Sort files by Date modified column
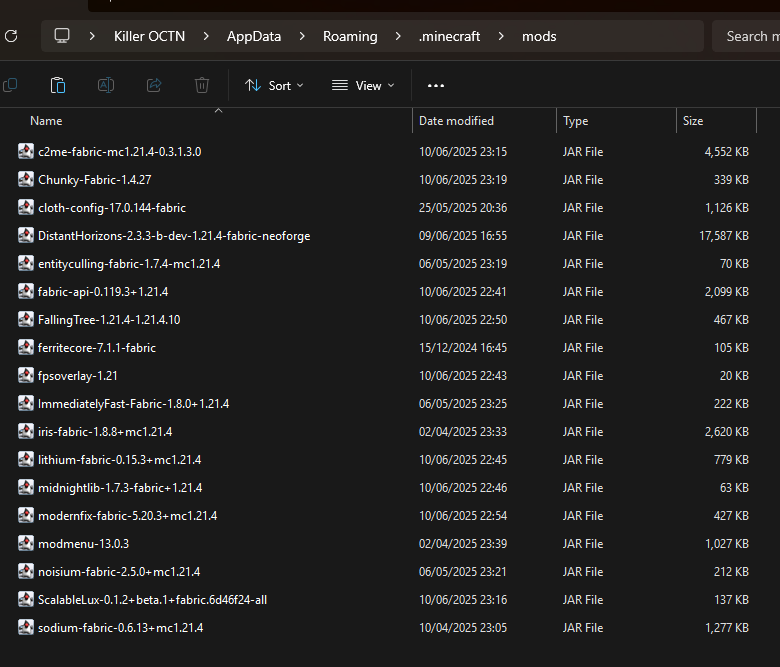 pyautogui.click(x=456, y=121)
